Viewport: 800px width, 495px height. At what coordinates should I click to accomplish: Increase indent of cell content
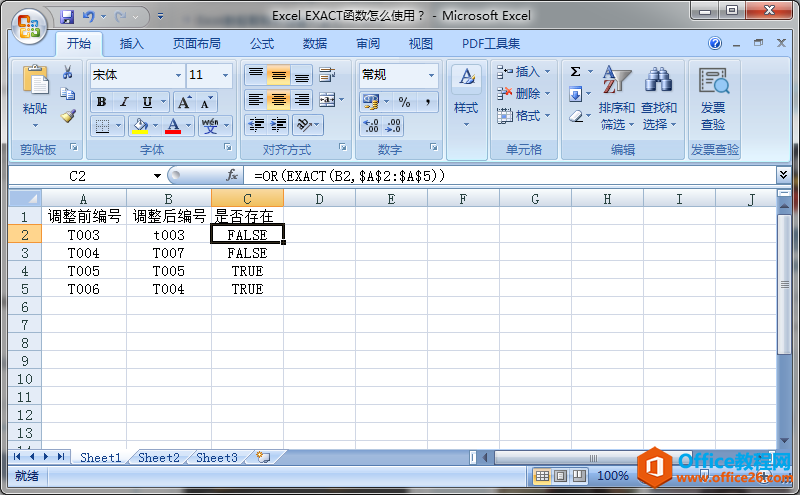[x=279, y=125]
